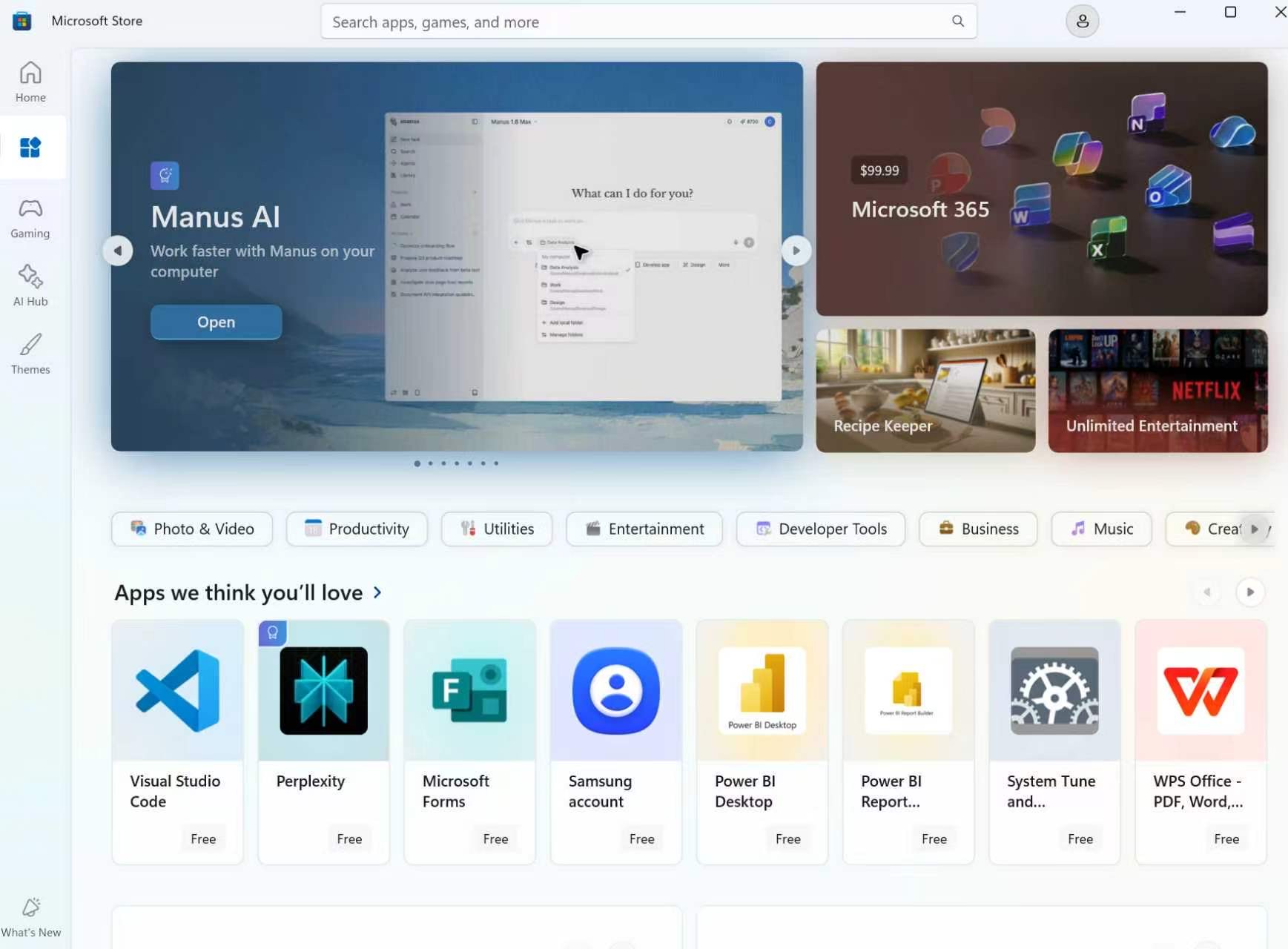The width and height of the screenshot is (1288, 949).
Task: Open the System Tune app icon
Action: click(x=1054, y=690)
